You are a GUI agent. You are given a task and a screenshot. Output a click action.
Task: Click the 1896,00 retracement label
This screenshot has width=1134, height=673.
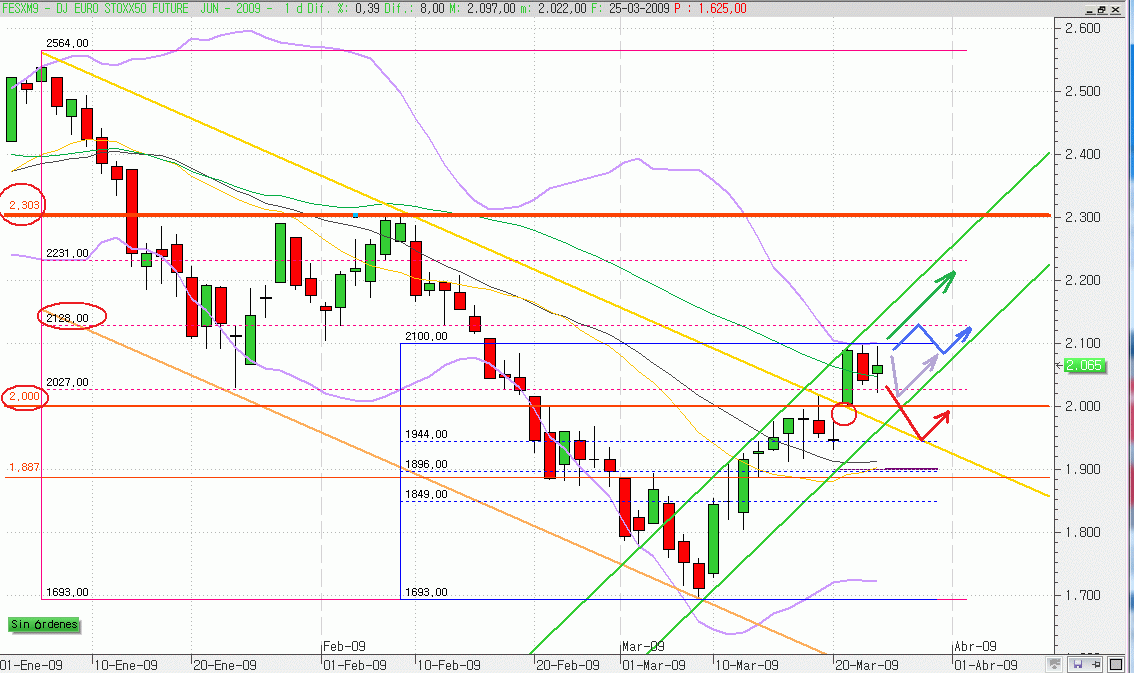click(426, 464)
